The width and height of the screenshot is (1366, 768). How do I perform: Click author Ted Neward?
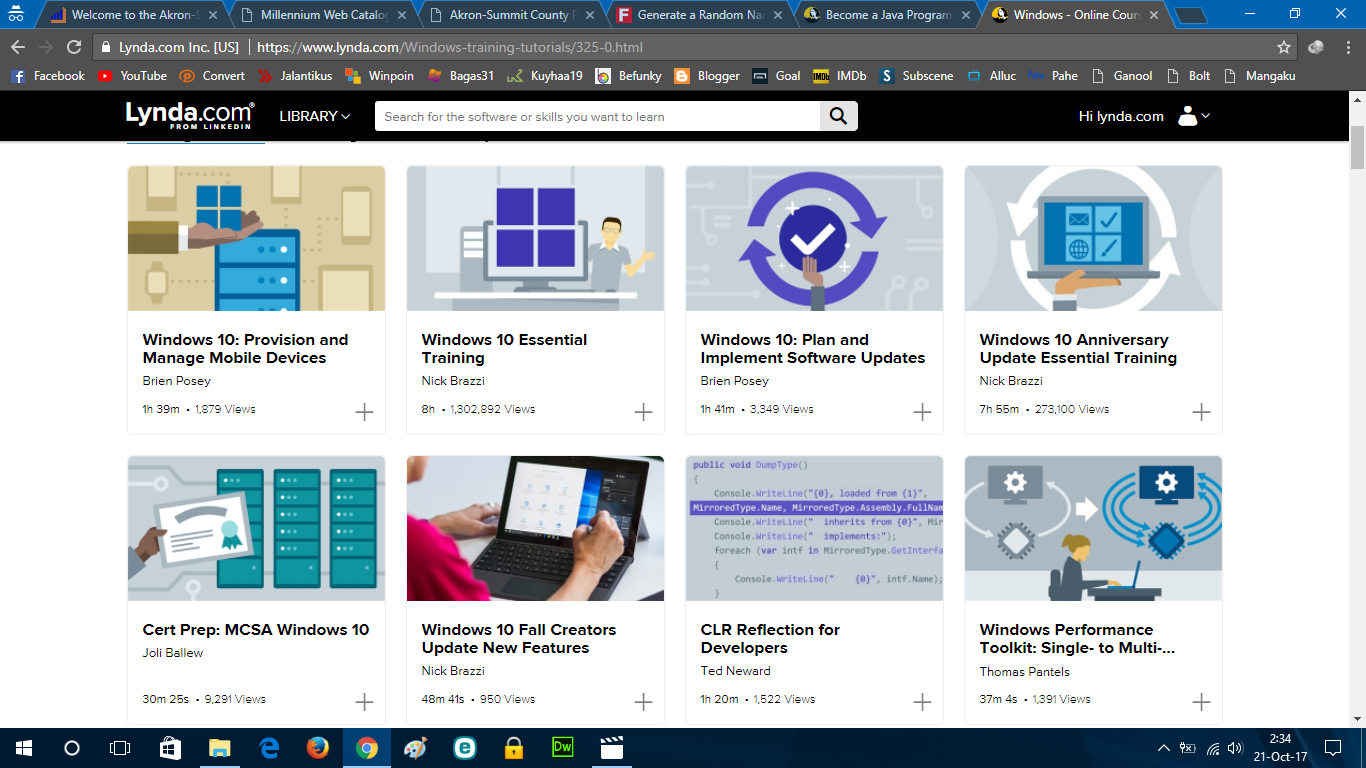pyautogui.click(x=735, y=671)
